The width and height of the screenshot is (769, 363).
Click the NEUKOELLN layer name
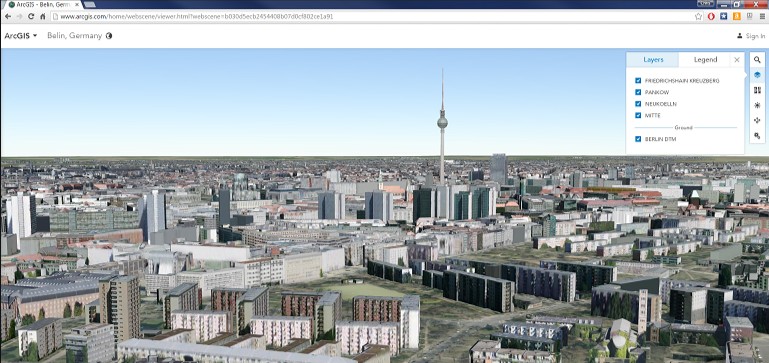(x=661, y=104)
